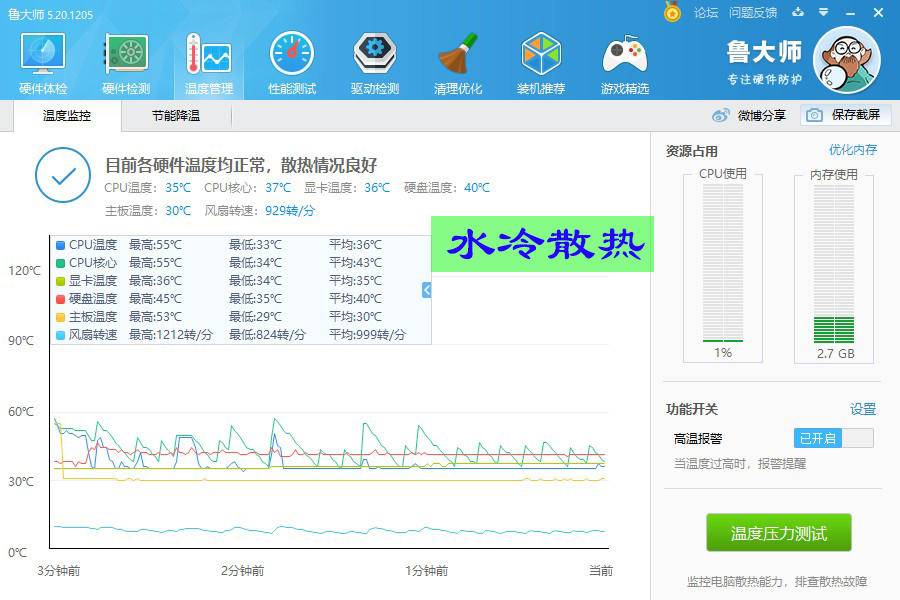Open the 游戏精选 game selection panel

624,60
